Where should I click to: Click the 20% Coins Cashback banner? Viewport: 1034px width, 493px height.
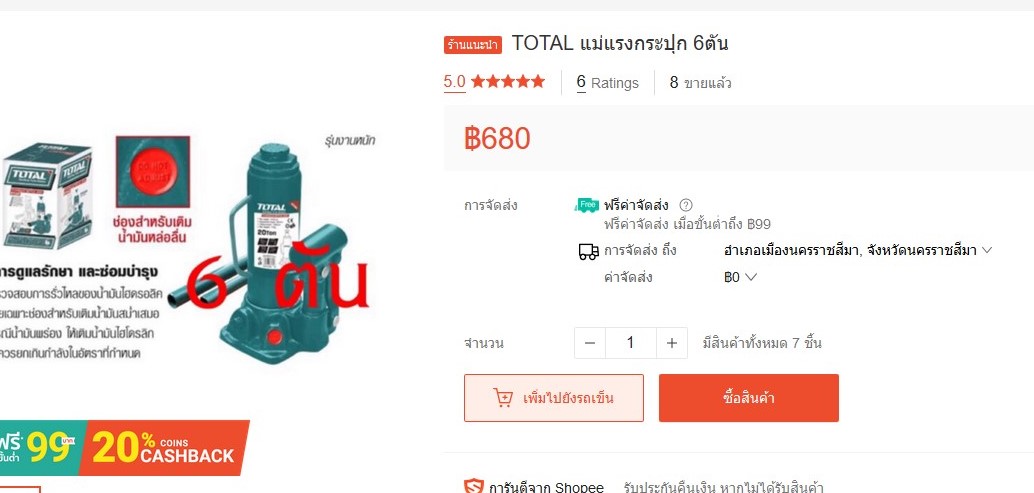point(165,448)
